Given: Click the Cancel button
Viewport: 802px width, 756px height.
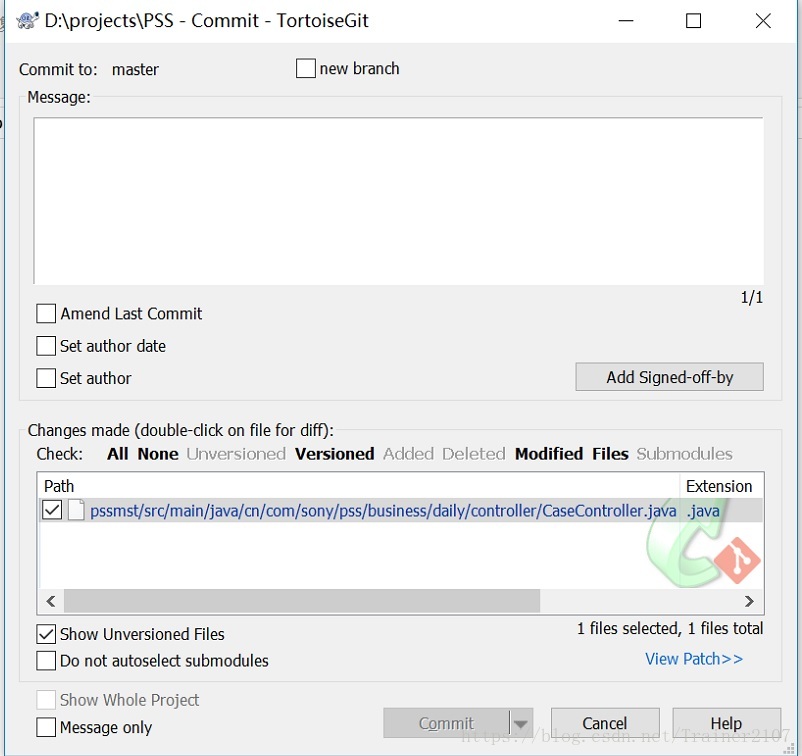Looking at the screenshot, I should [x=605, y=723].
